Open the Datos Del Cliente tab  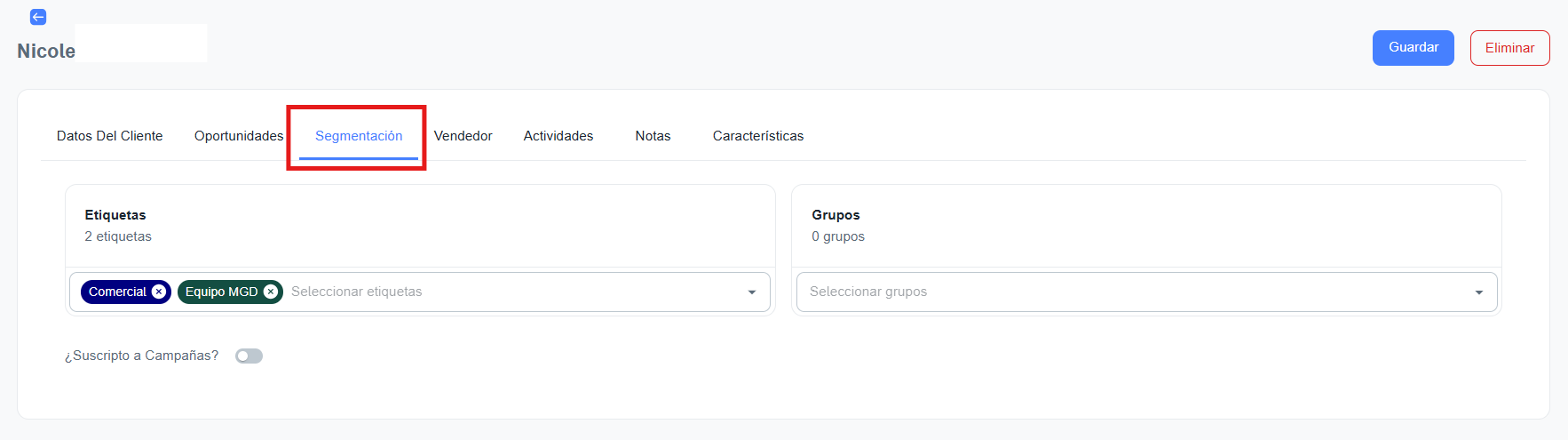(x=109, y=136)
